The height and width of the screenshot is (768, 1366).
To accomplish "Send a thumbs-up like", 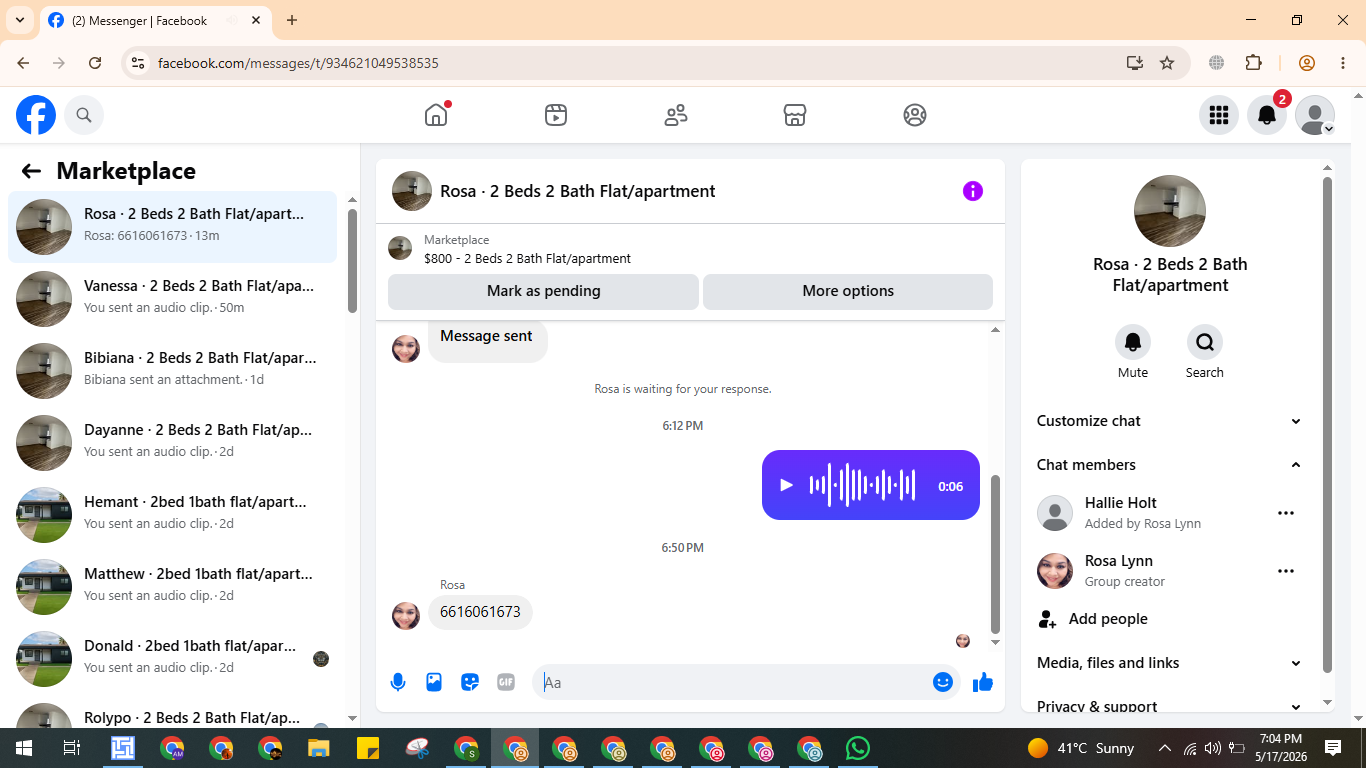I will [983, 682].
